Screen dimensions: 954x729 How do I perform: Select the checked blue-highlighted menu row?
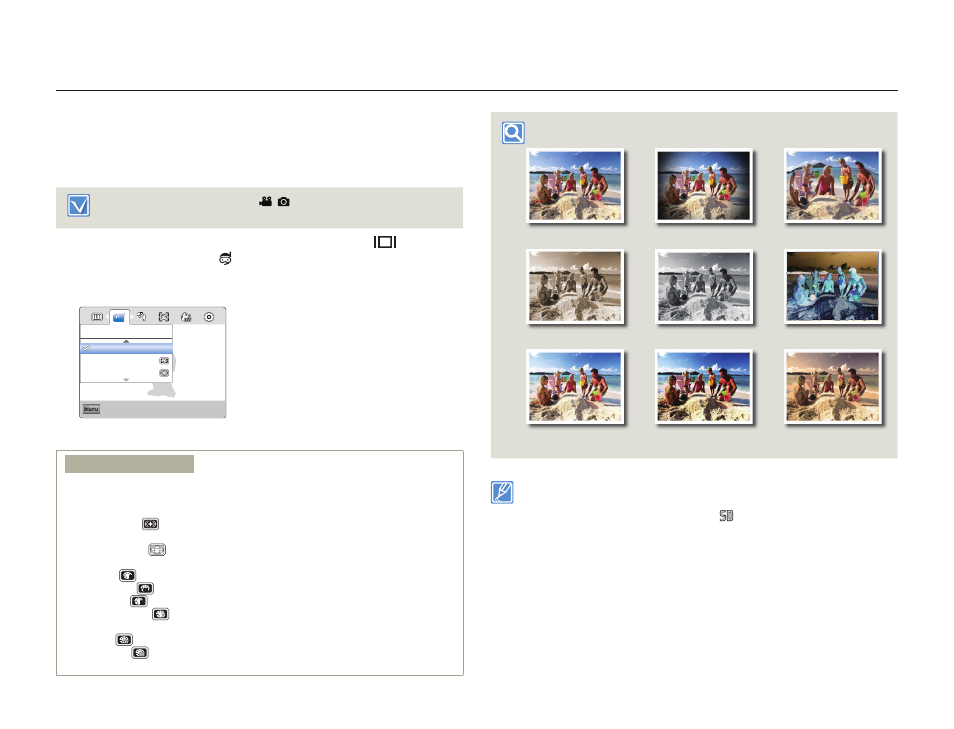pyautogui.click(x=126, y=348)
